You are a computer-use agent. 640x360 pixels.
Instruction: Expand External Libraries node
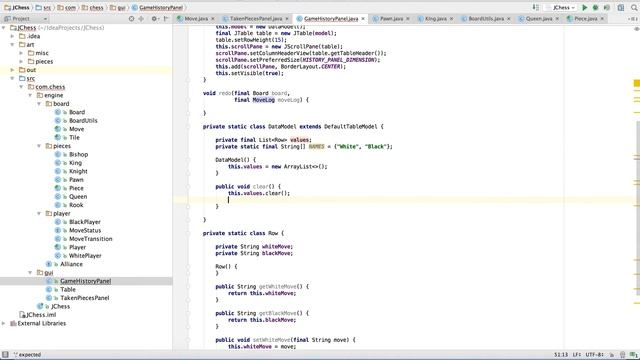click(4, 323)
